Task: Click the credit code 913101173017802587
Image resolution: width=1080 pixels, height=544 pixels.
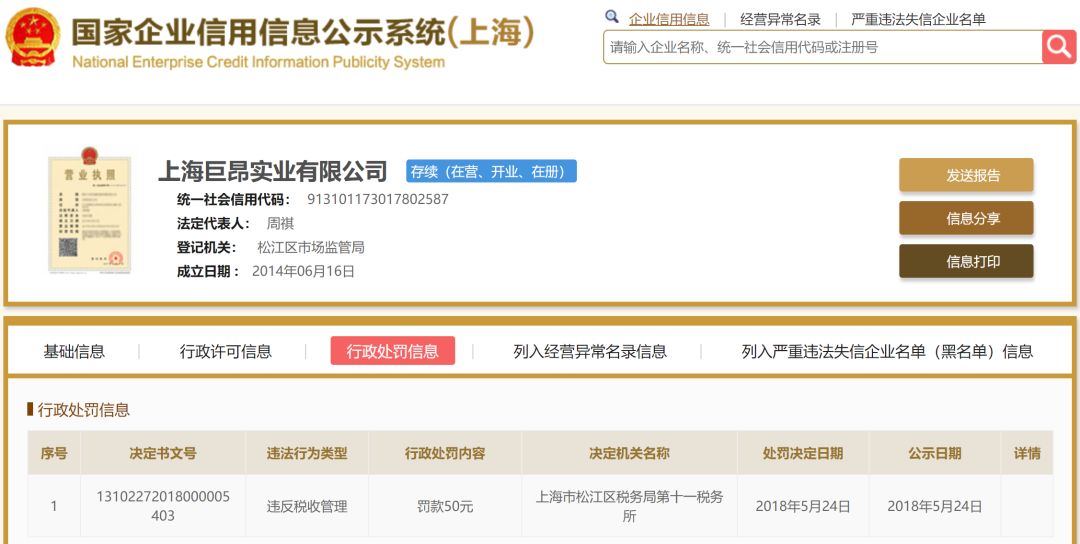Action: (377, 200)
